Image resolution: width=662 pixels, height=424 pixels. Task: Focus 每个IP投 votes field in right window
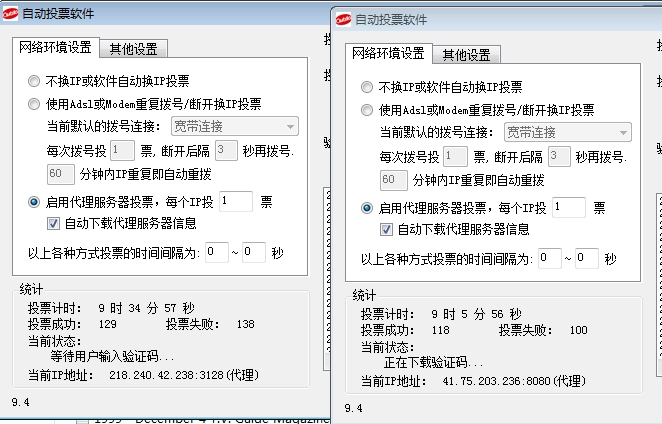click(x=569, y=207)
